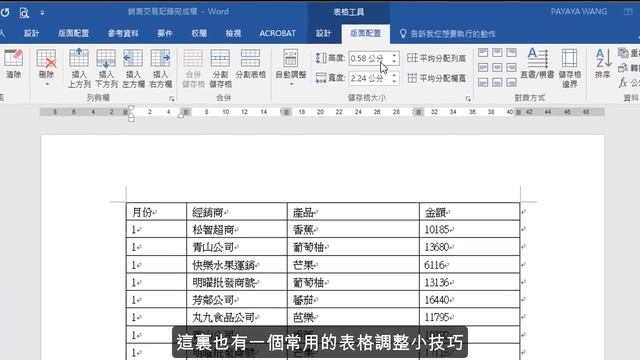Click the 產品 header cell

click(x=353, y=212)
